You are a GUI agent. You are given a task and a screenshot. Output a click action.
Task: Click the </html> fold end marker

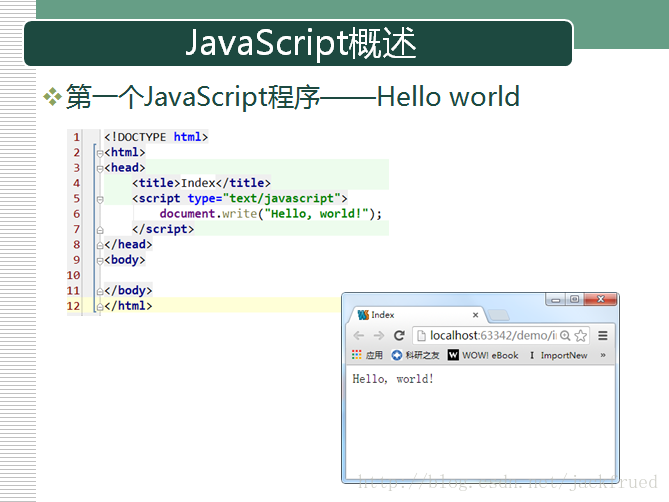coord(99,307)
